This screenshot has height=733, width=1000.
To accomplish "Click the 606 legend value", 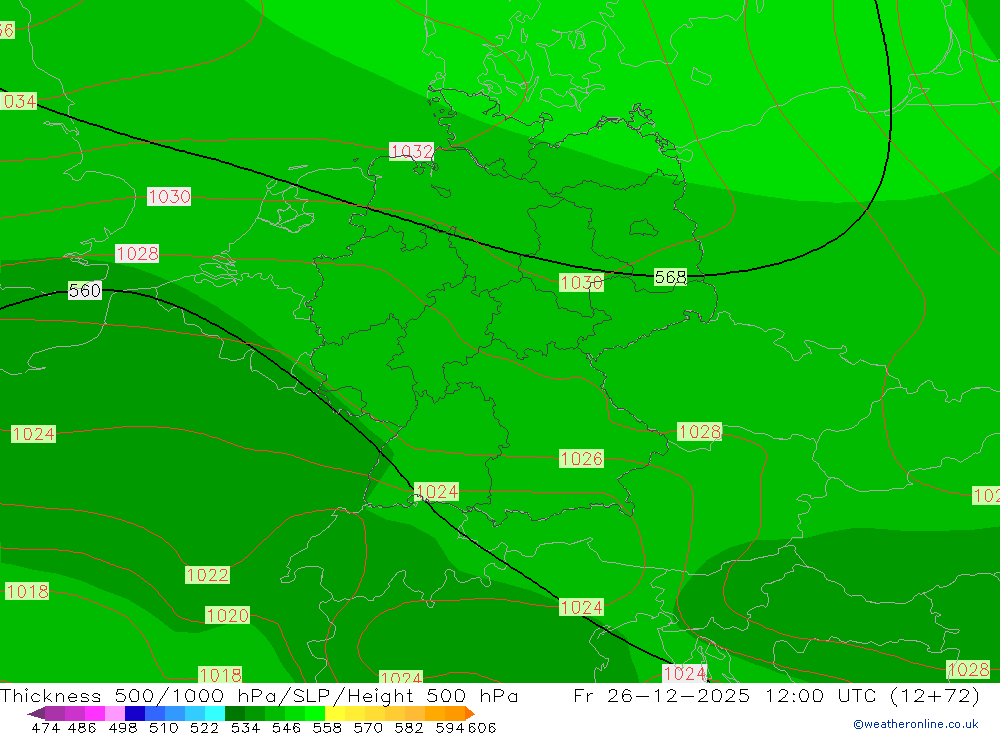I will pyautogui.click(x=482, y=727).
